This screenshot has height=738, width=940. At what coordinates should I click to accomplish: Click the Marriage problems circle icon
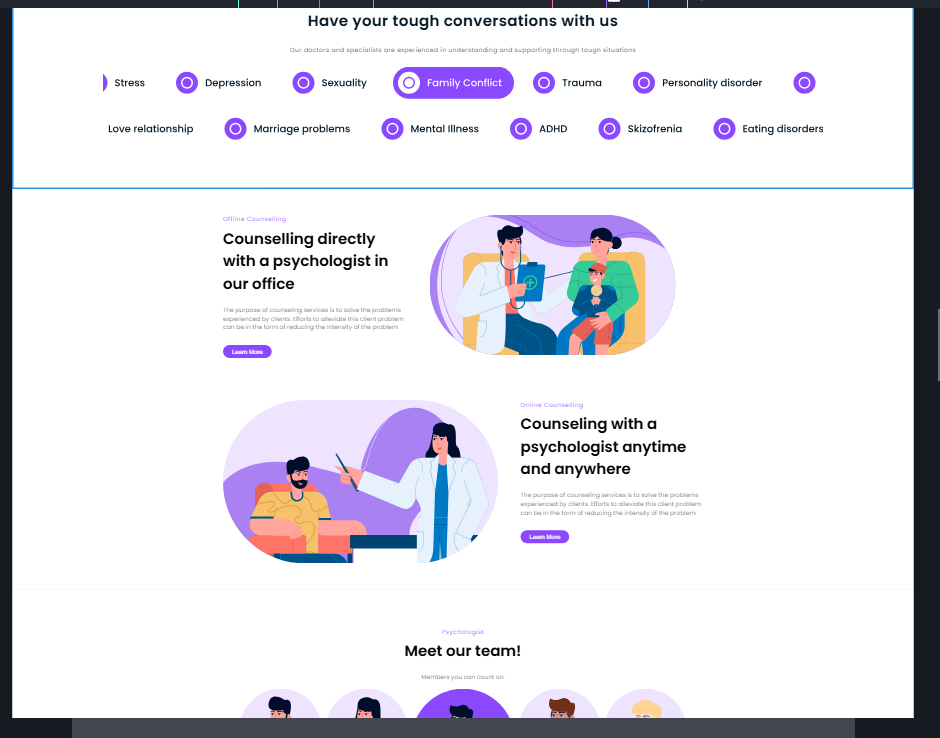[236, 129]
